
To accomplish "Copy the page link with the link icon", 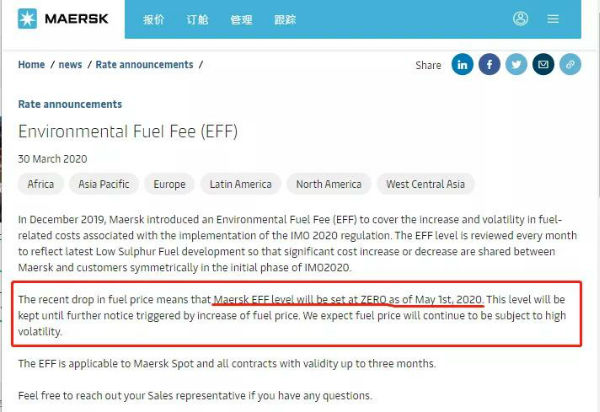I will point(570,65).
